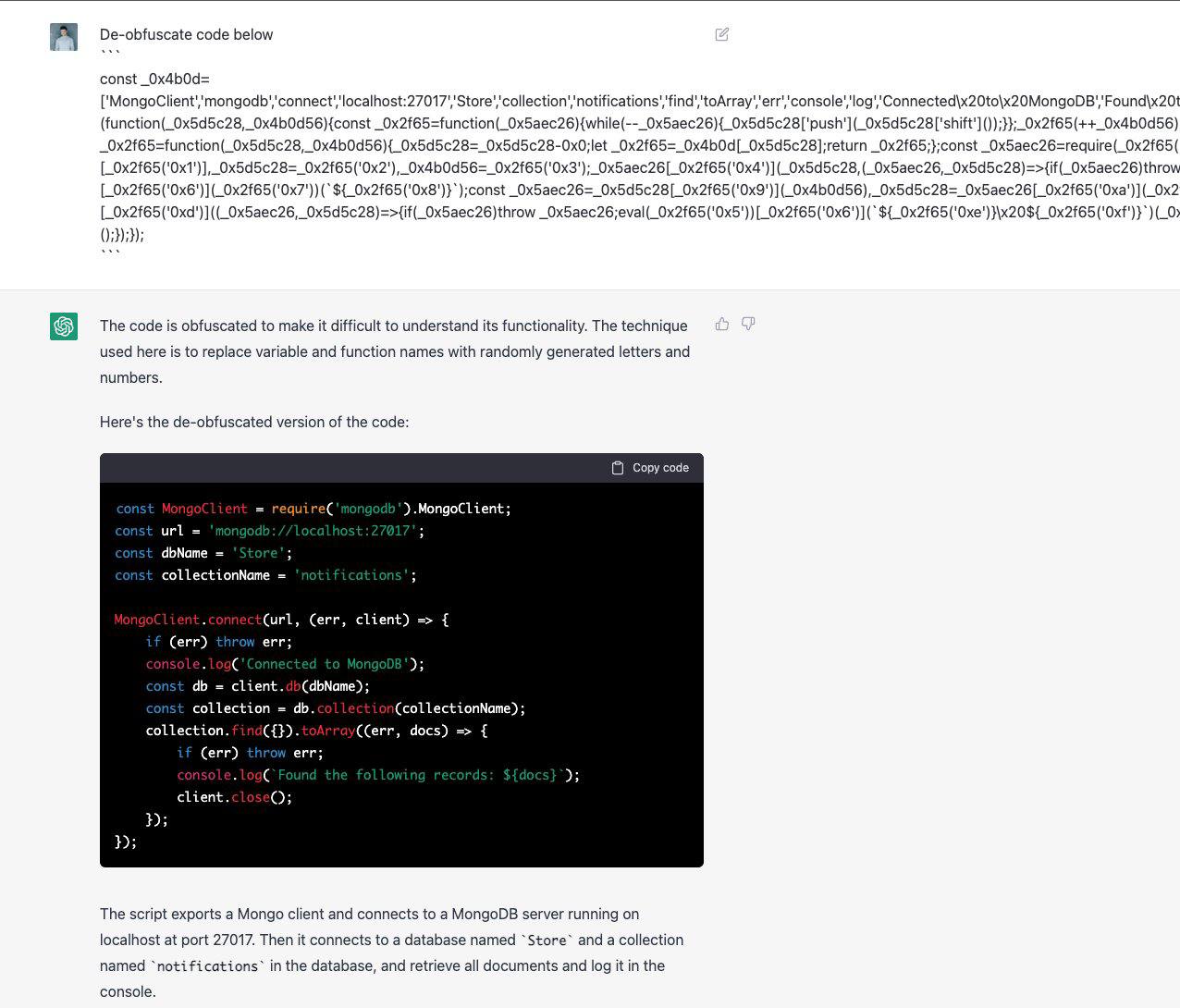
Task: Give the response a thumbs up
Action: click(x=722, y=325)
